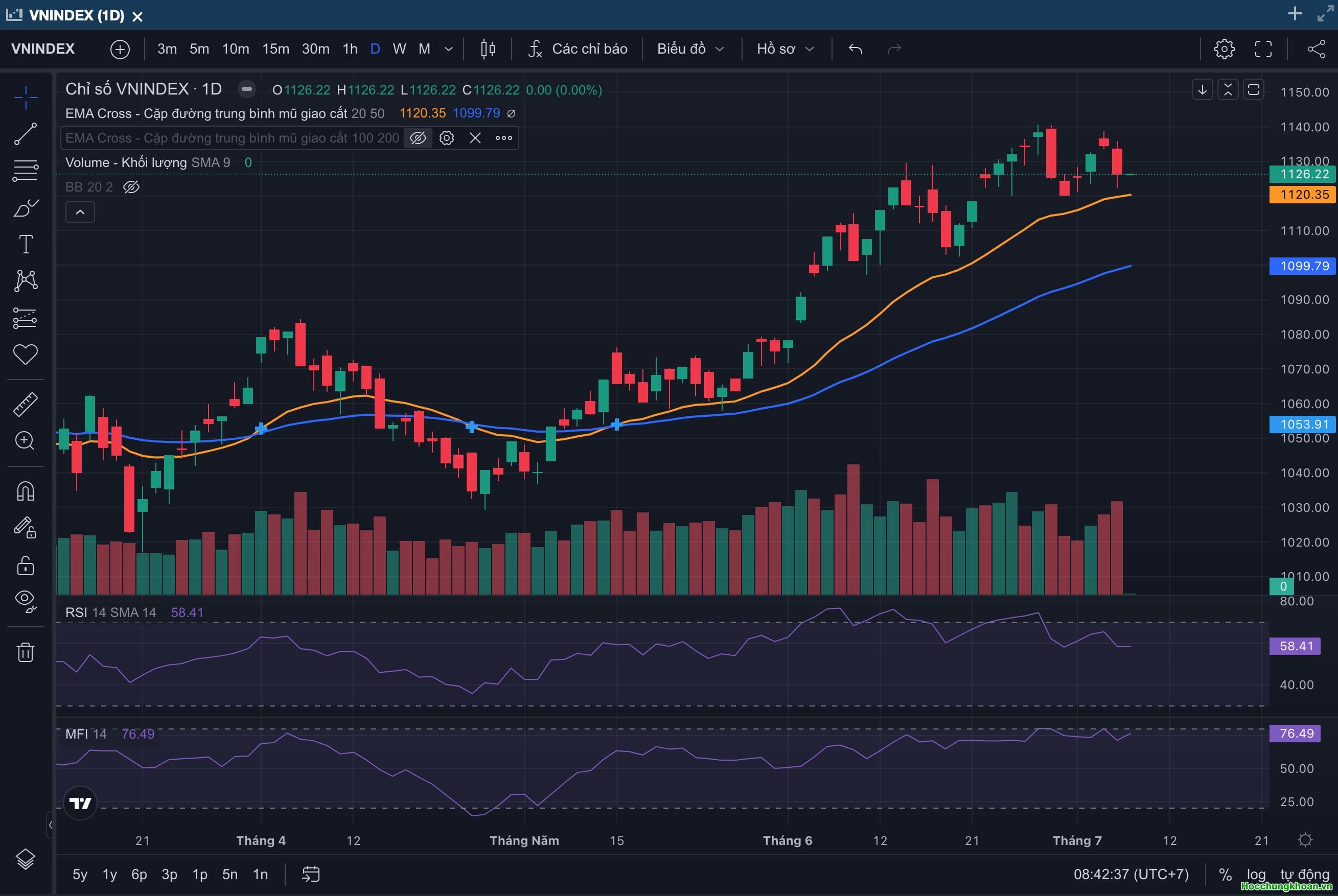Switch to the W weekly timeframe
1338x896 pixels.
click(399, 49)
